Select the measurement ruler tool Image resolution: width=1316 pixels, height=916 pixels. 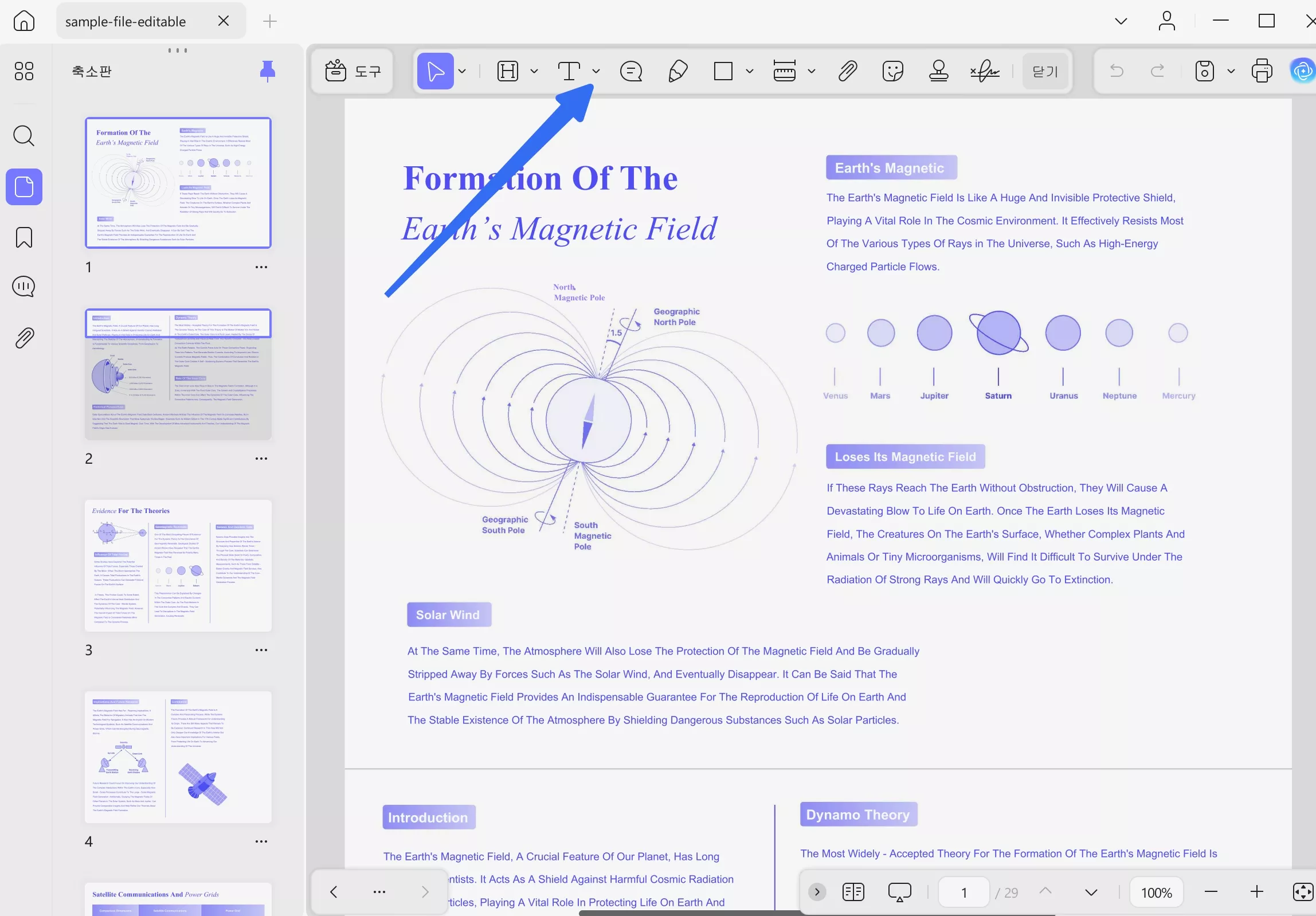[x=785, y=71]
